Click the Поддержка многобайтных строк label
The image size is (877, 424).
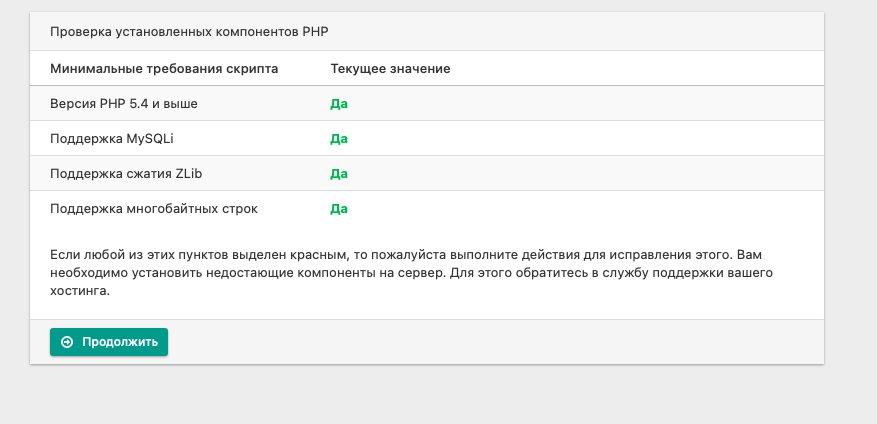point(154,209)
